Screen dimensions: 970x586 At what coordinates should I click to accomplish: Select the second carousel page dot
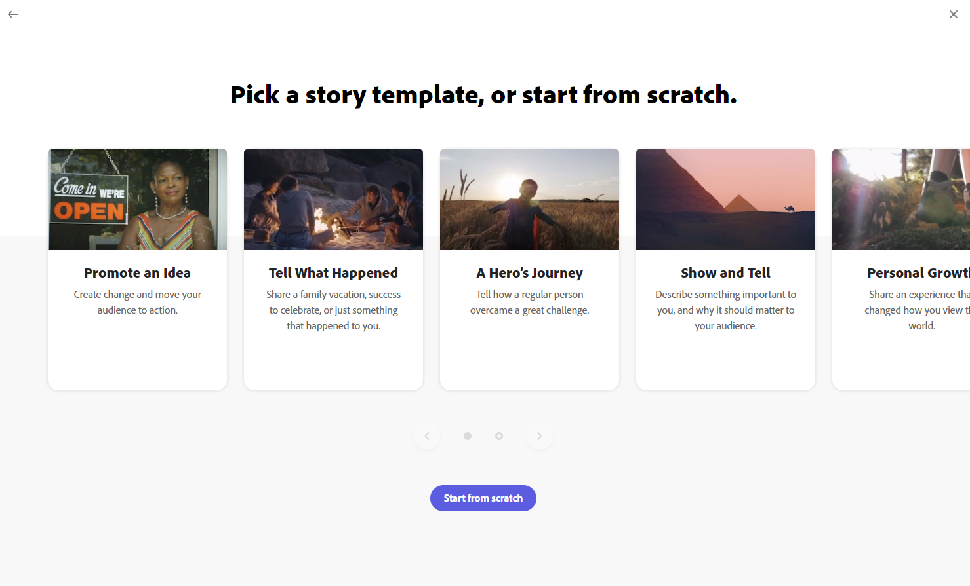click(499, 436)
